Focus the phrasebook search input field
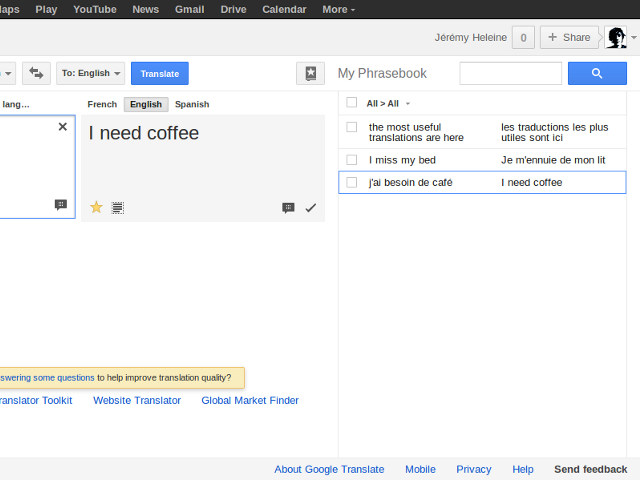The width and height of the screenshot is (640, 480). click(511, 73)
